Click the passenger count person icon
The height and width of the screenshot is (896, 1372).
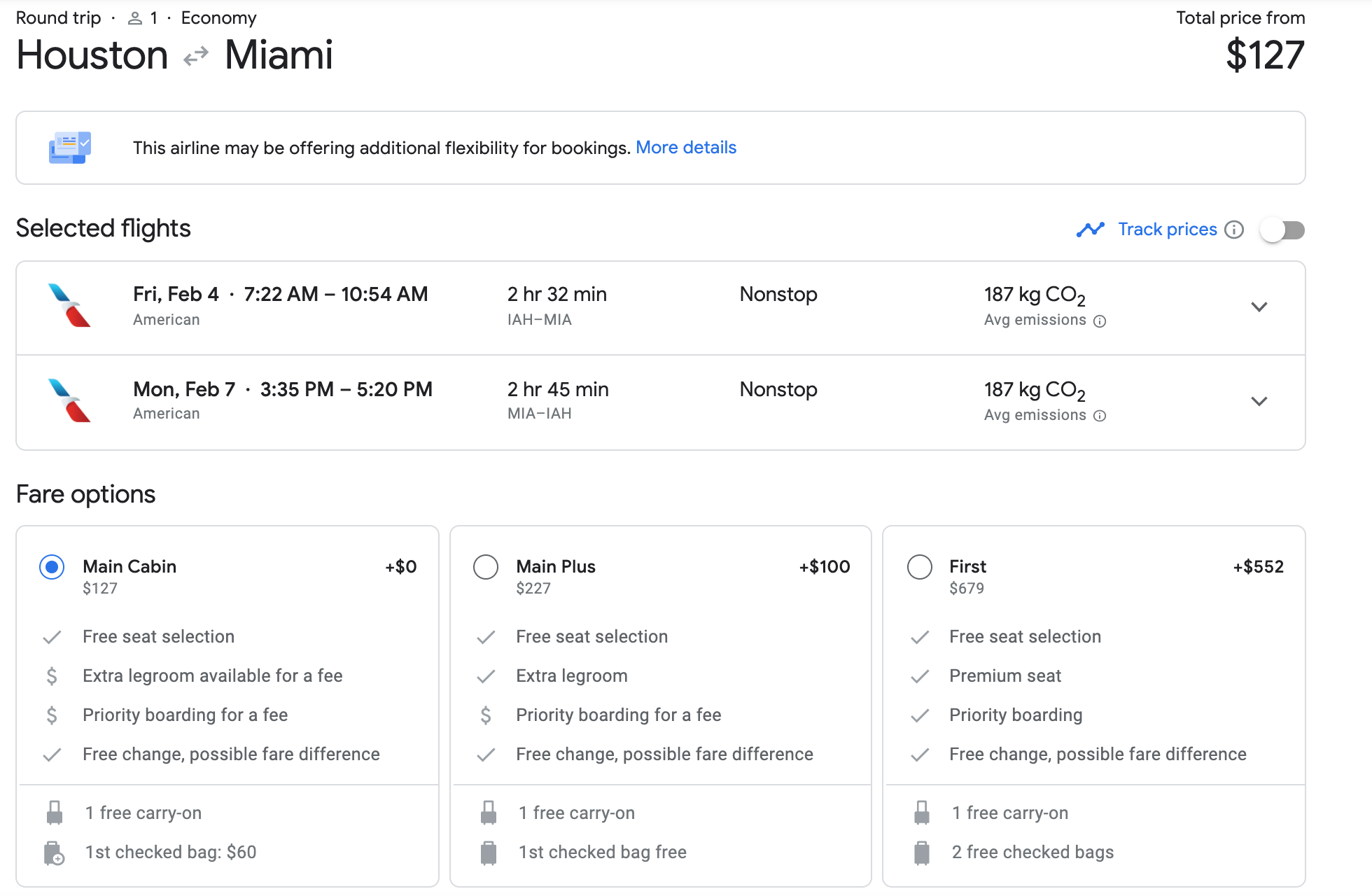tap(135, 19)
